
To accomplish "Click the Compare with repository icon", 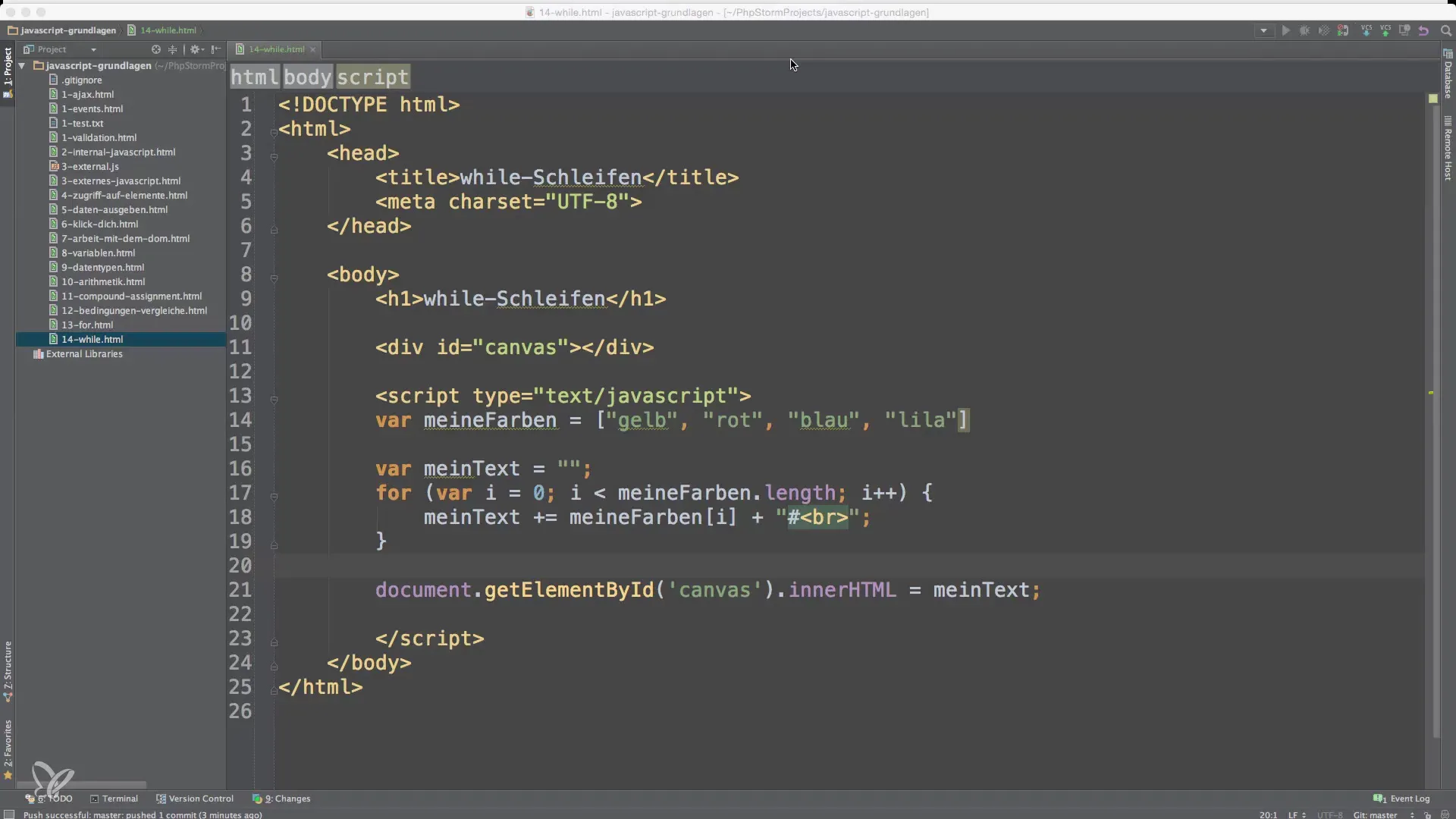I will pyautogui.click(x=1404, y=31).
